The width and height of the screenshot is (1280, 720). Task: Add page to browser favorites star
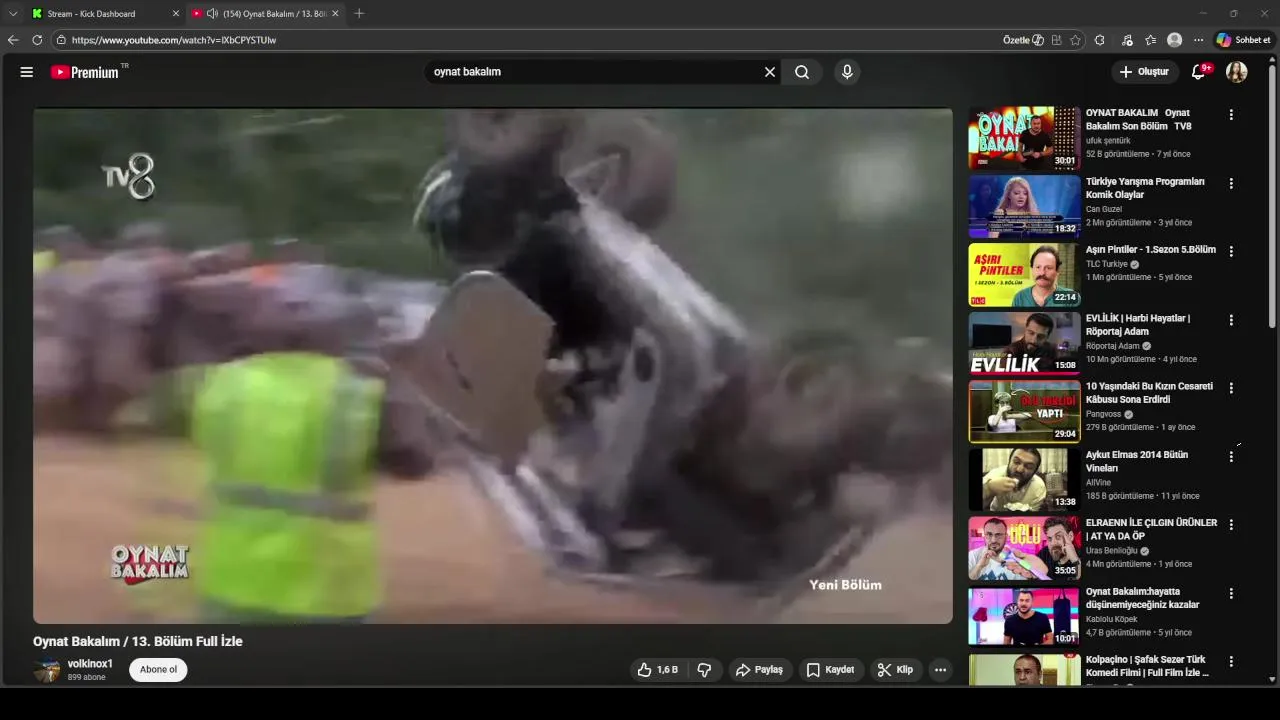1075,40
